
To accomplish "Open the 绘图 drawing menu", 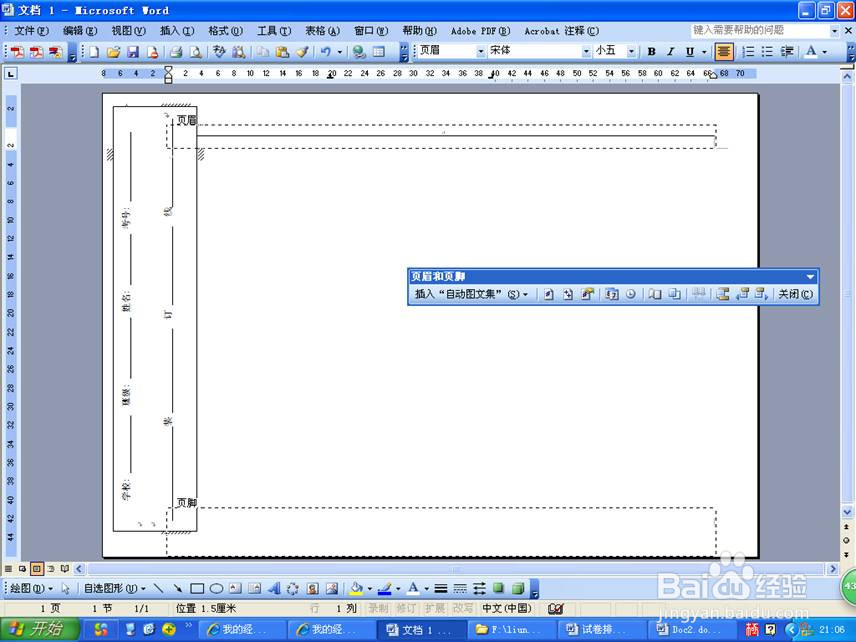I will click(x=32, y=588).
